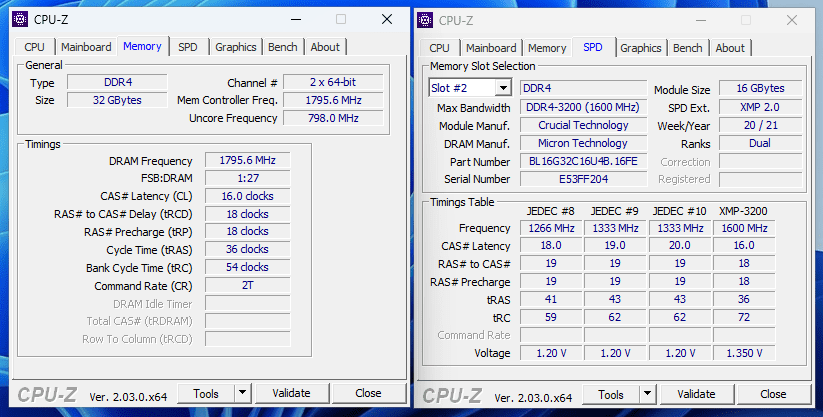
Task: Select SPD tab in right CPU-Z window
Action: click(593, 47)
